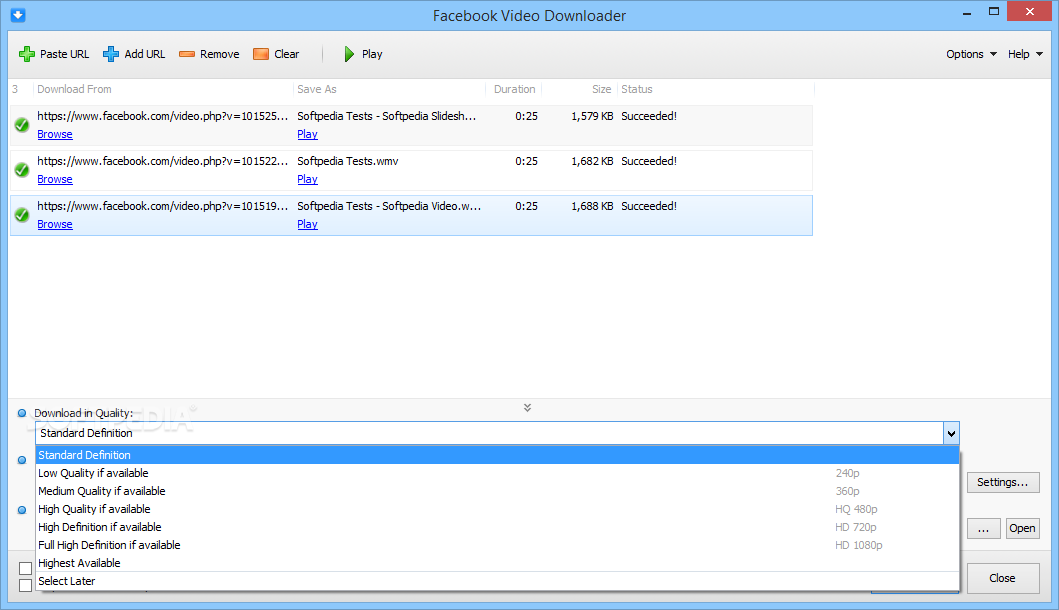
Task: Select Standard Definition in the quality list
Action: point(497,455)
